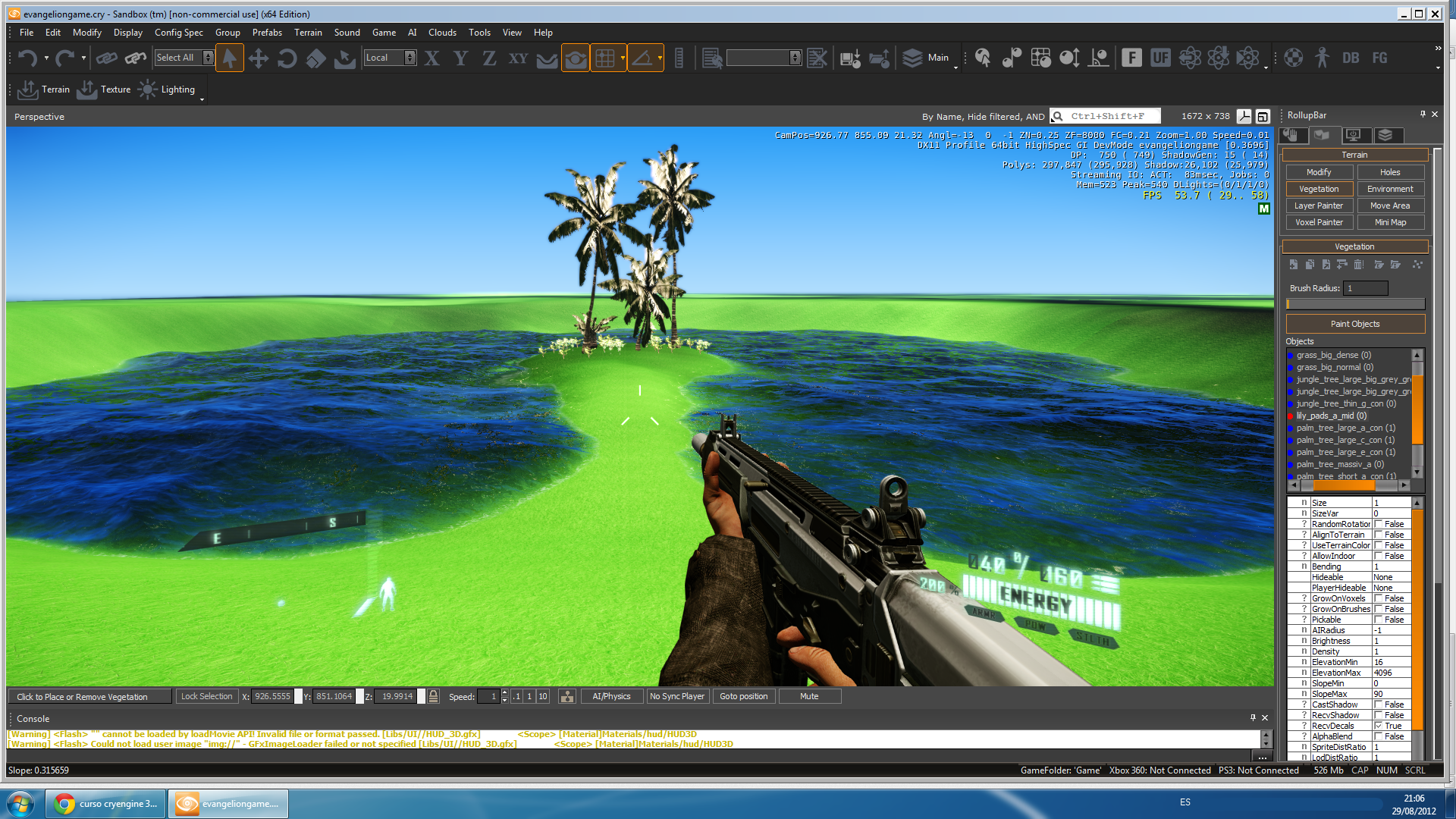Click the Lighting tool button

coord(168,89)
